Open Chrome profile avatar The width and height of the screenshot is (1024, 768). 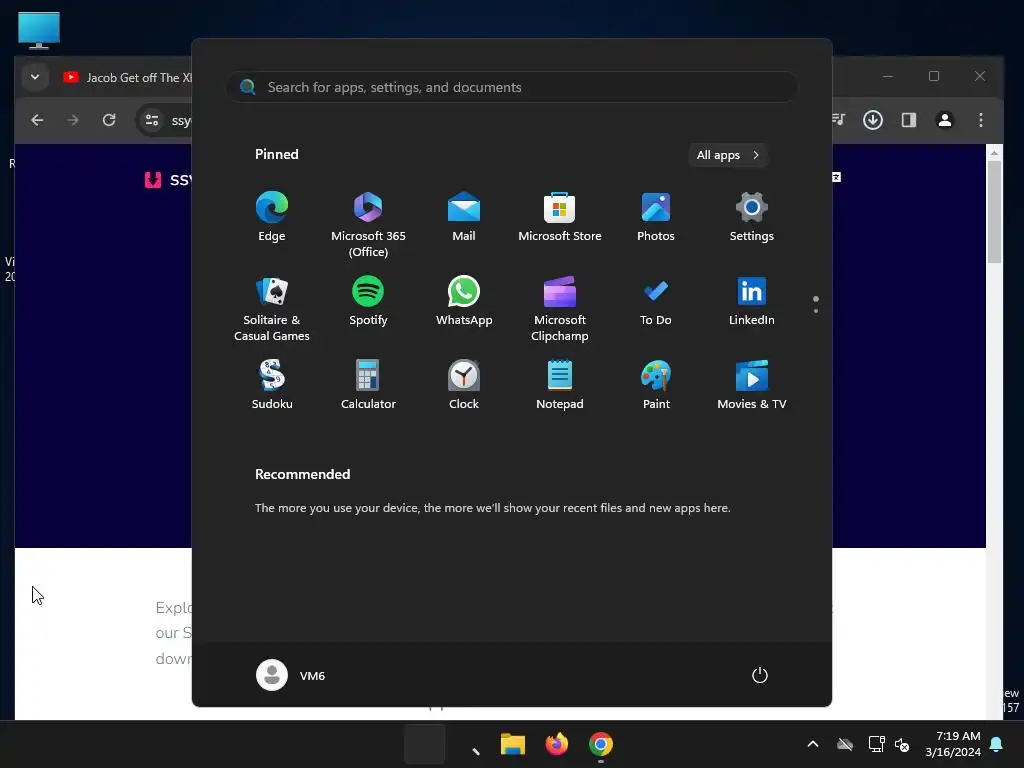(x=944, y=120)
